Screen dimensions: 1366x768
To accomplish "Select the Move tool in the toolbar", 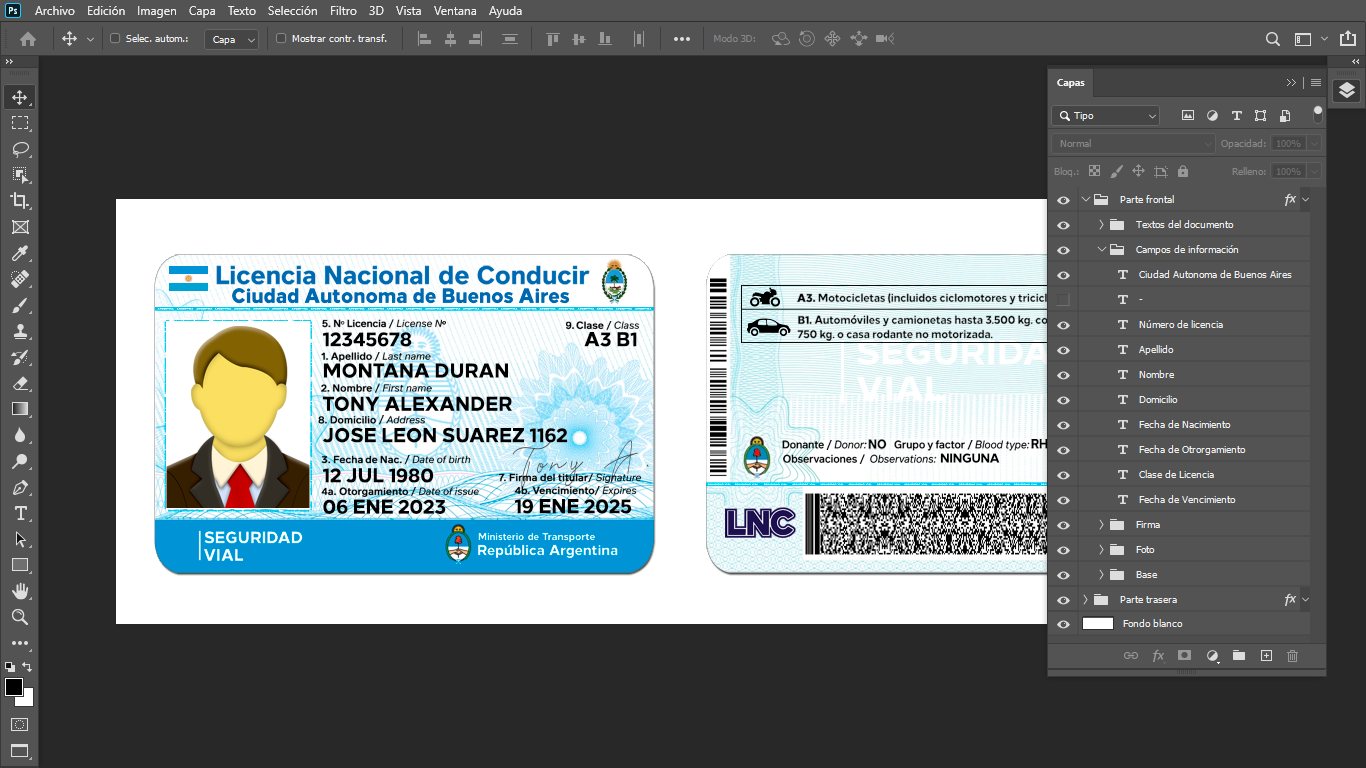I will pyautogui.click(x=20, y=97).
